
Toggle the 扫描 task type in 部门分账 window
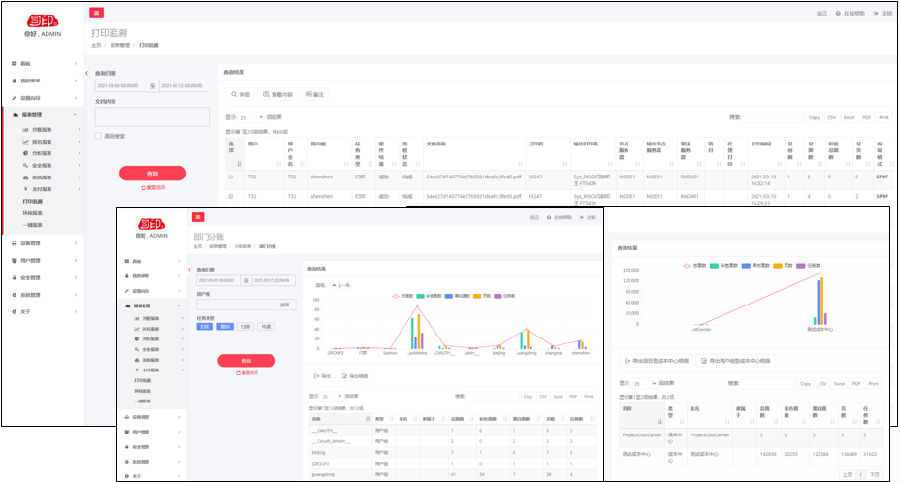[246, 326]
